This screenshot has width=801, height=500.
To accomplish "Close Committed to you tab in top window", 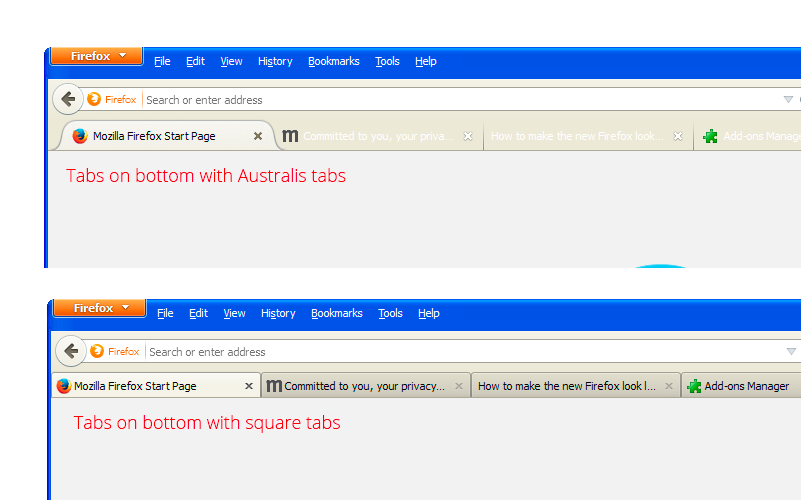I will [468, 136].
